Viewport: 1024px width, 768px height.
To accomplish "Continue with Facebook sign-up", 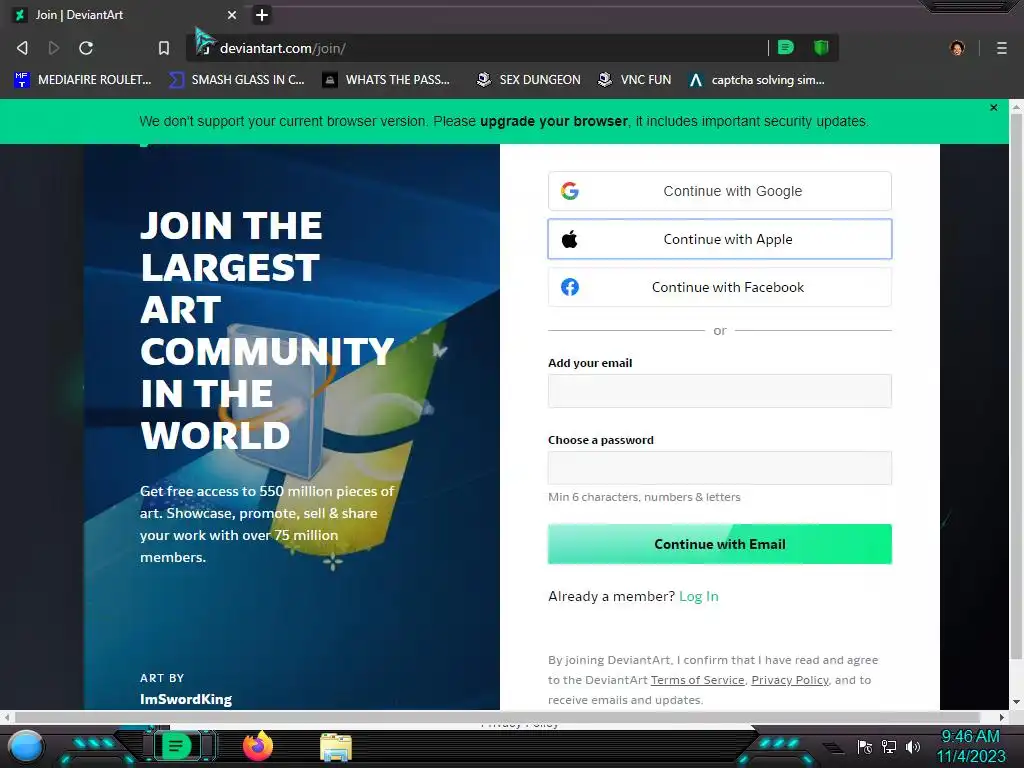I will click(720, 287).
